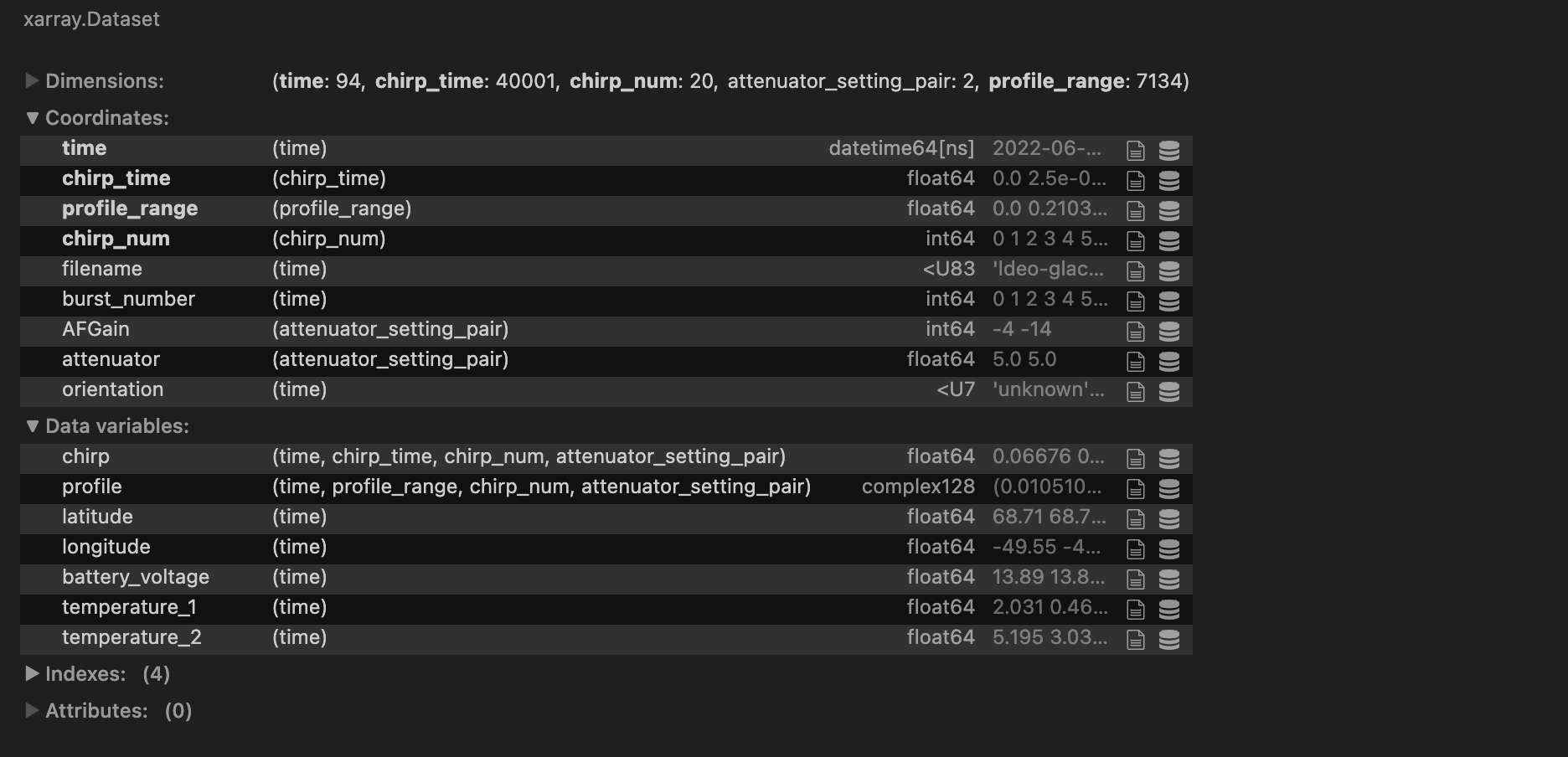This screenshot has height=757, width=1568.
Task: Expand the Indexes section
Action: [32, 673]
